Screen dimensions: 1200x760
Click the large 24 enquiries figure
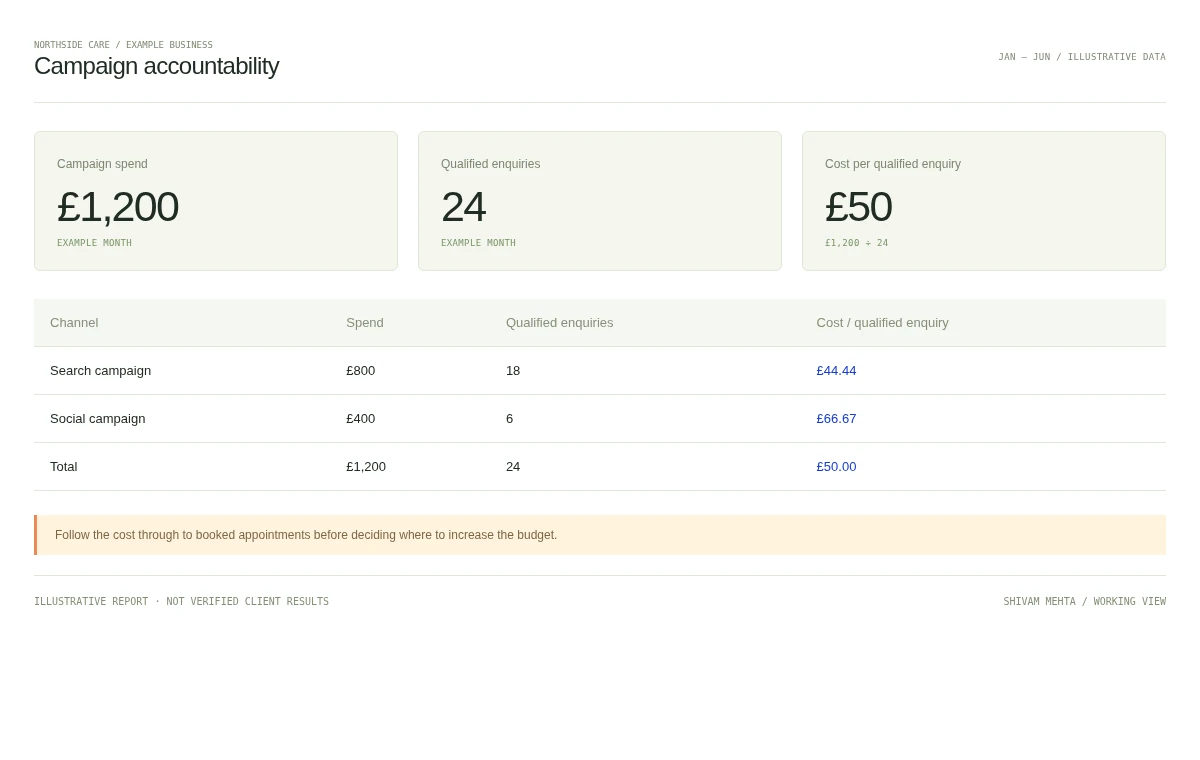463,207
